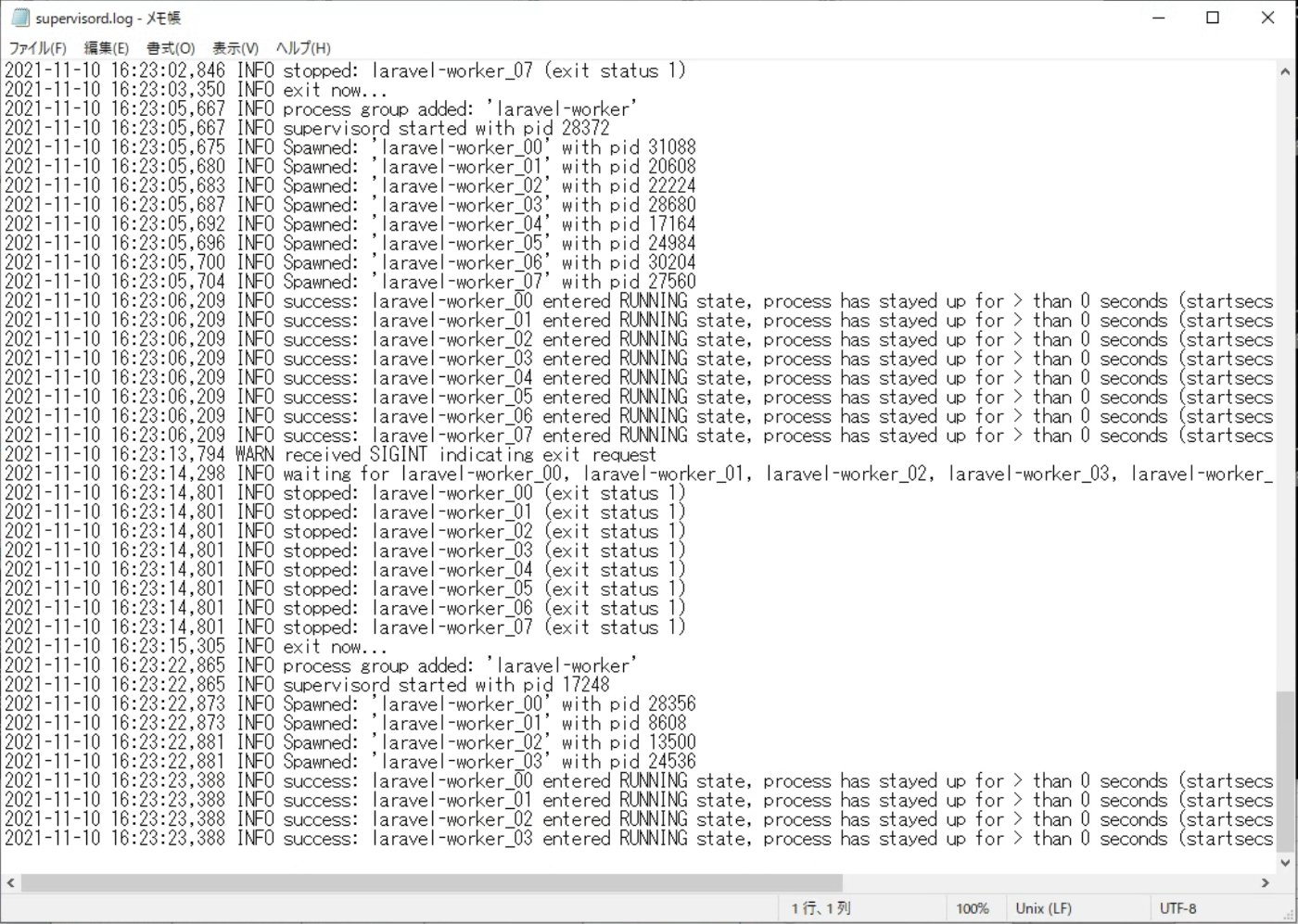Open the 書式(O) menu
This screenshot has width=1298, height=924.
tap(171, 48)
